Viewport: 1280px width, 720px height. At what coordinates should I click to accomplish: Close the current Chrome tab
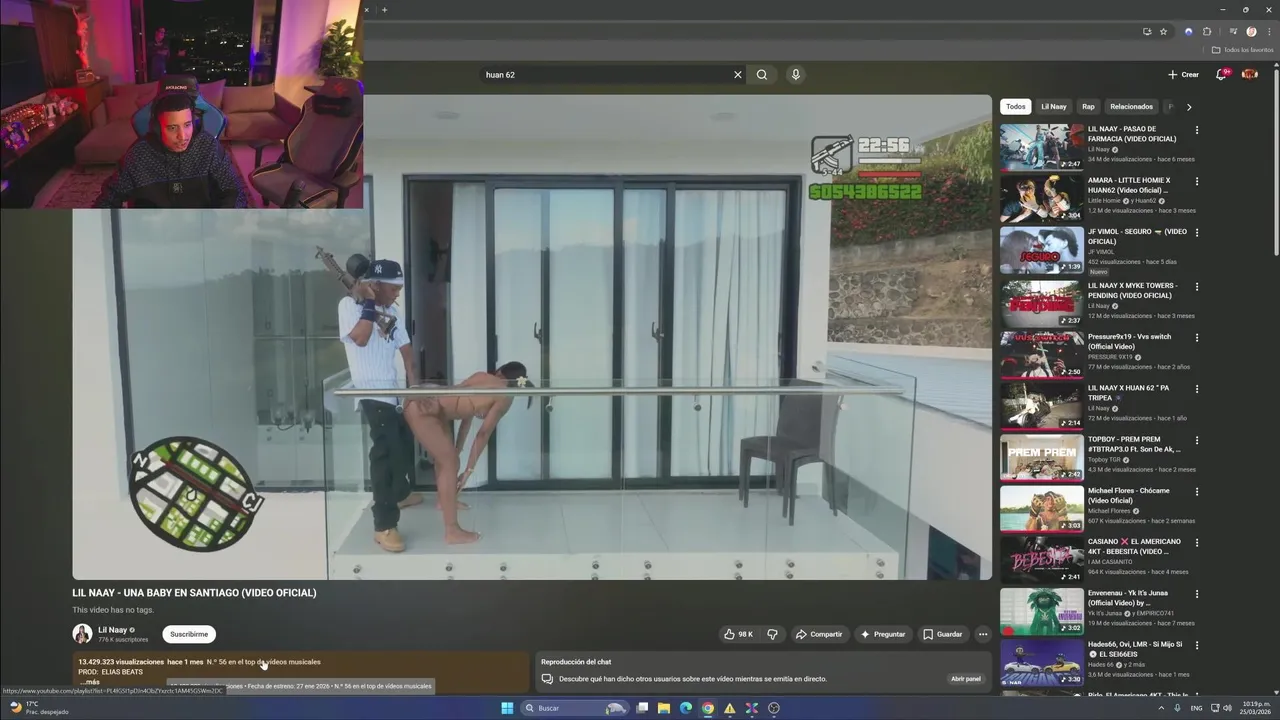point(366,10)
